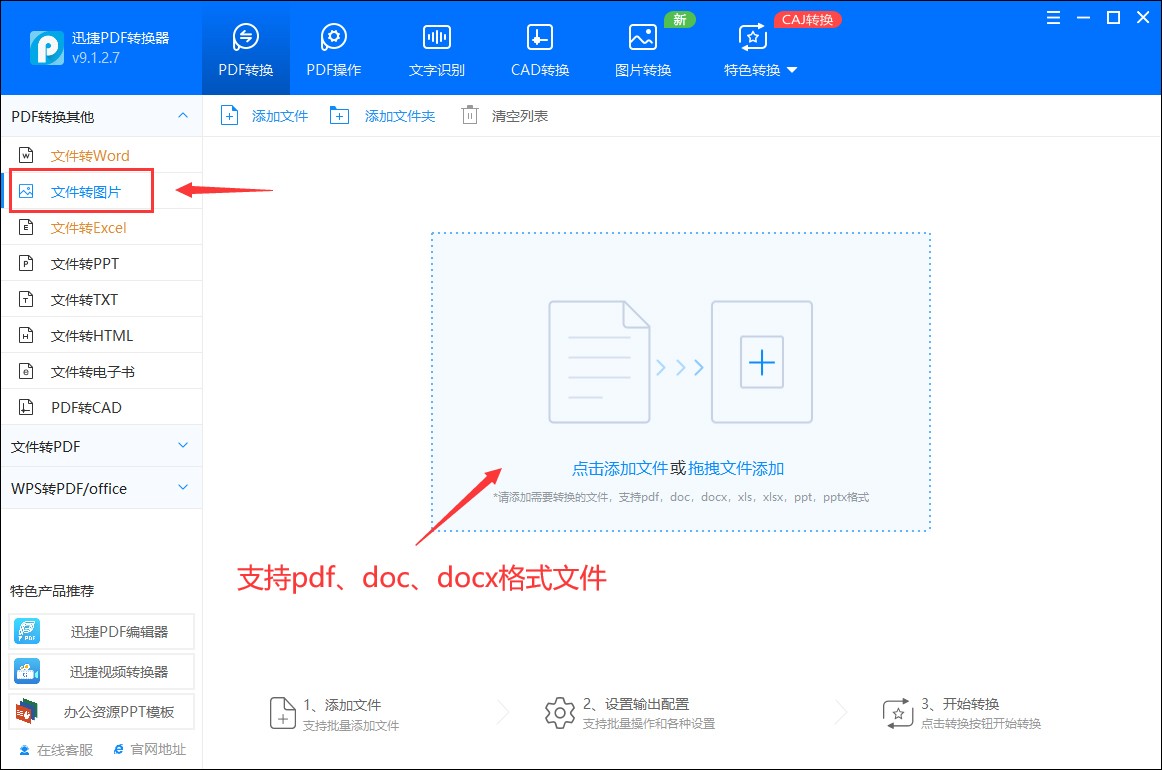Collapse the PDF转换其他 section
Screen dimensions: 1162x770
point(183,116)
